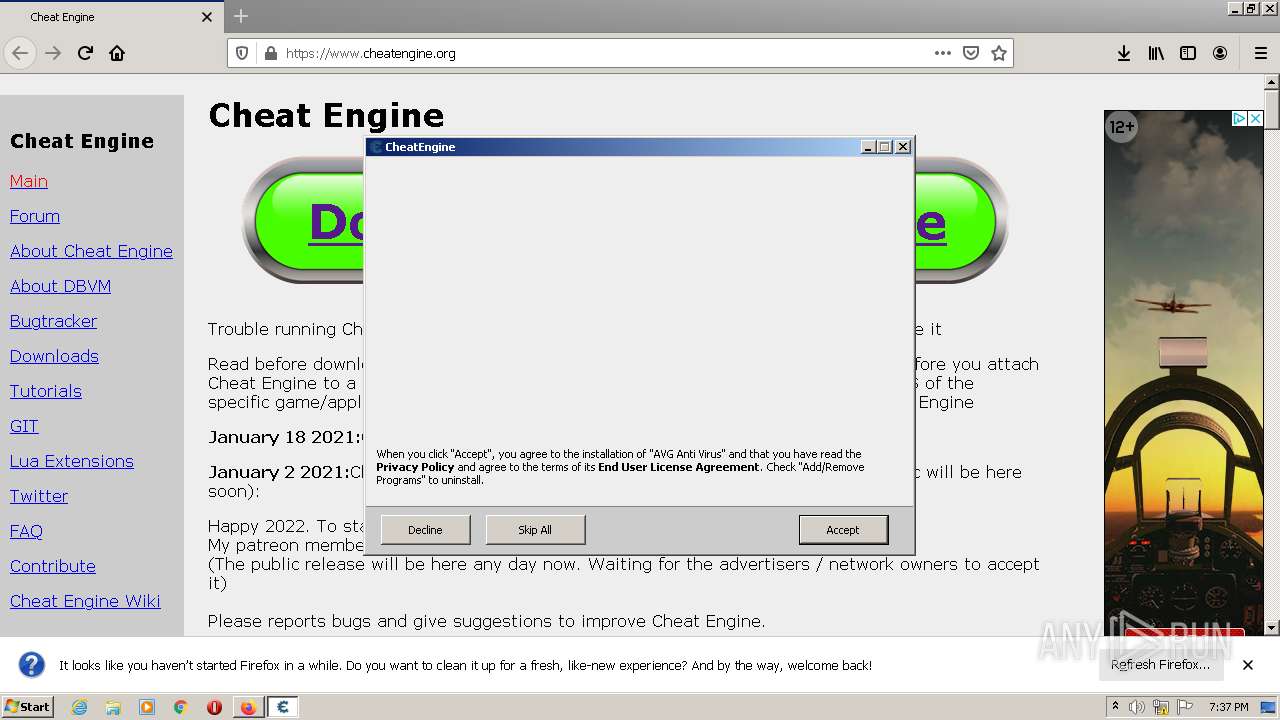
Task: Open Contribute sidebar link
Action: coord(53,566)
